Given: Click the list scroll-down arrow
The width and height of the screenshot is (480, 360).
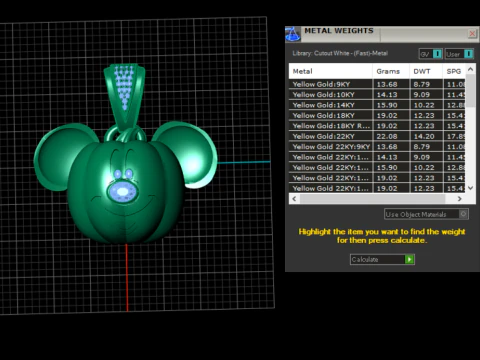Looking at the screenshot, I should [470, 188].
